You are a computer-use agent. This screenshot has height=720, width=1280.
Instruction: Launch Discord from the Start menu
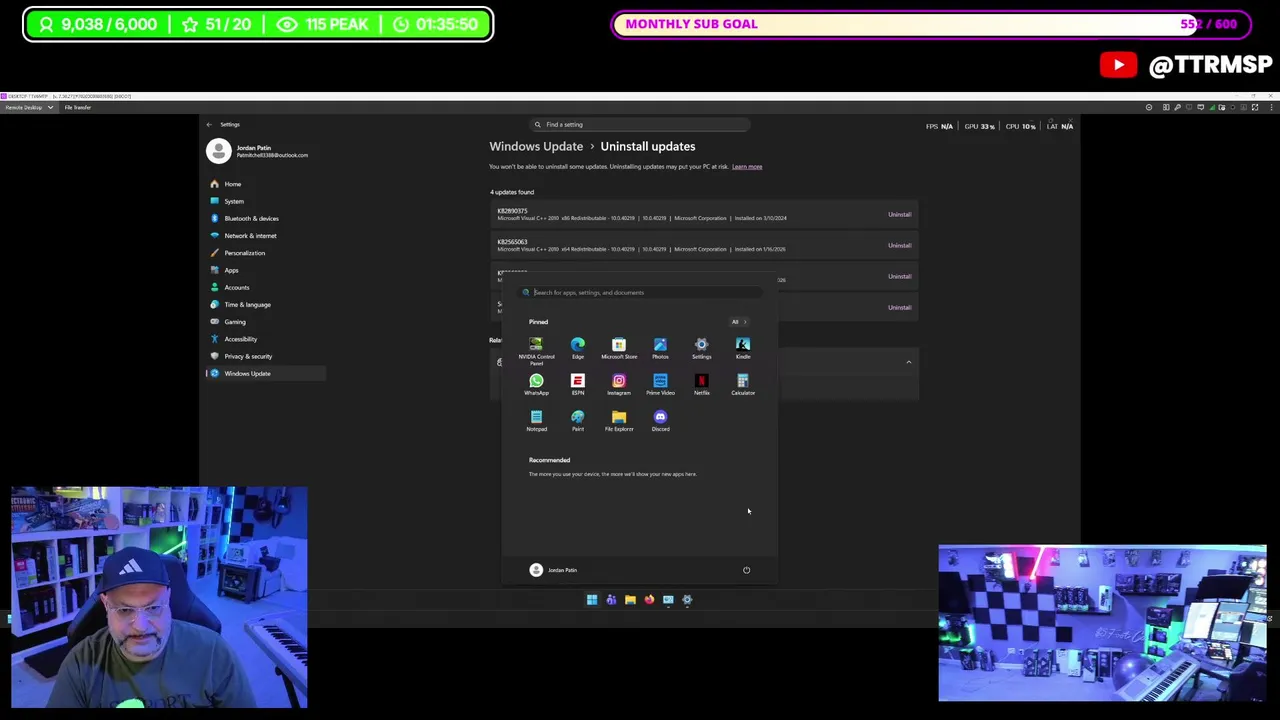pyautogui.click(x=660, y=420)
